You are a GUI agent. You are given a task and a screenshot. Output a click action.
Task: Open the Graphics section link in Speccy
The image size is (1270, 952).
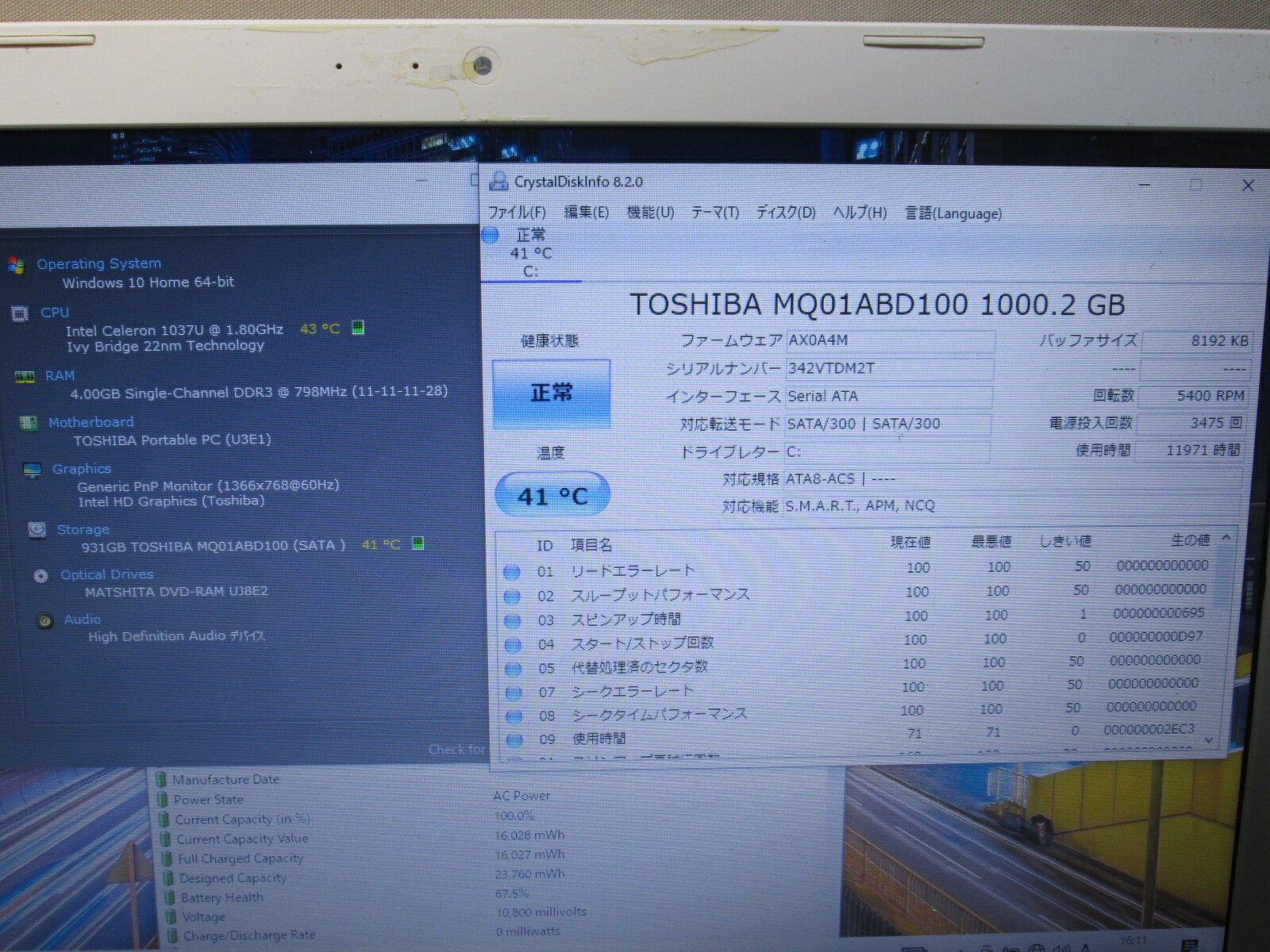(x=81, y=469)
